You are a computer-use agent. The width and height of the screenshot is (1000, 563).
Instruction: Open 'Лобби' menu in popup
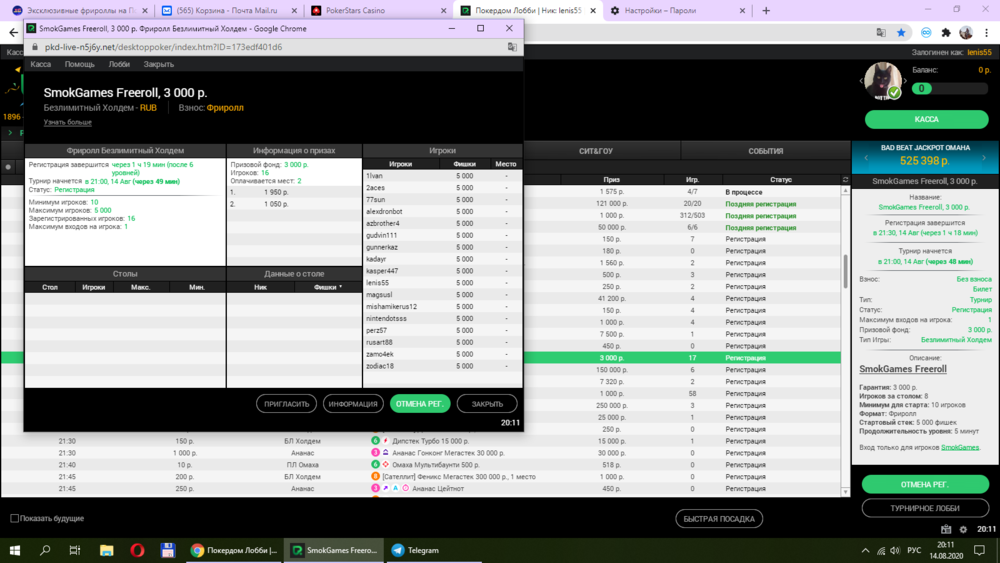point(119,64)
